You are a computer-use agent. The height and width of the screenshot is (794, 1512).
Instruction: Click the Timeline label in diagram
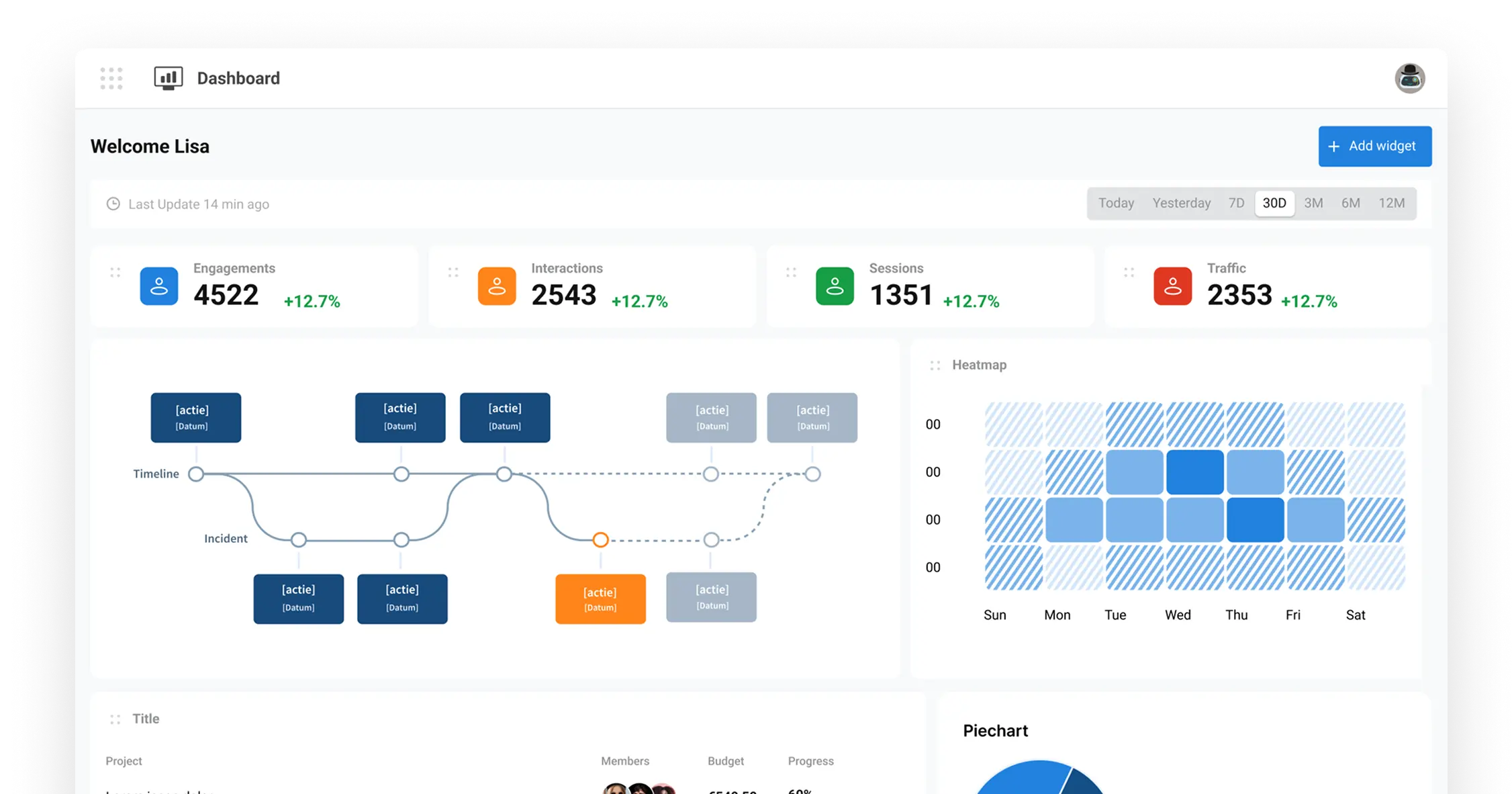coord(156,474)
